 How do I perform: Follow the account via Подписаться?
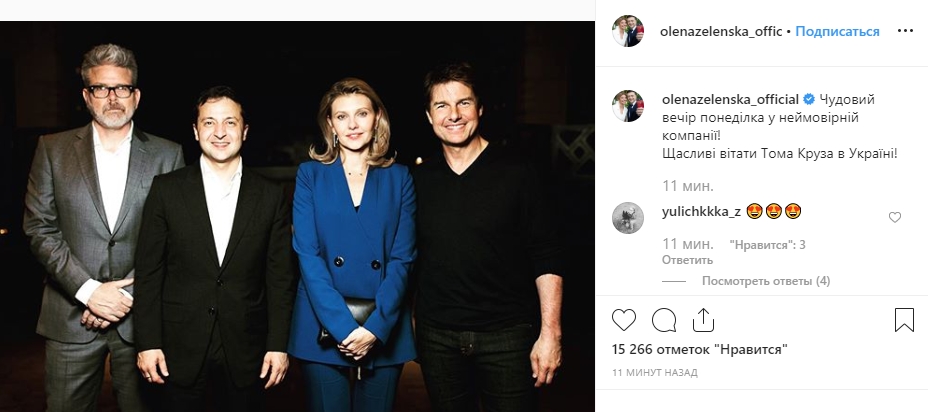[838, 31]
